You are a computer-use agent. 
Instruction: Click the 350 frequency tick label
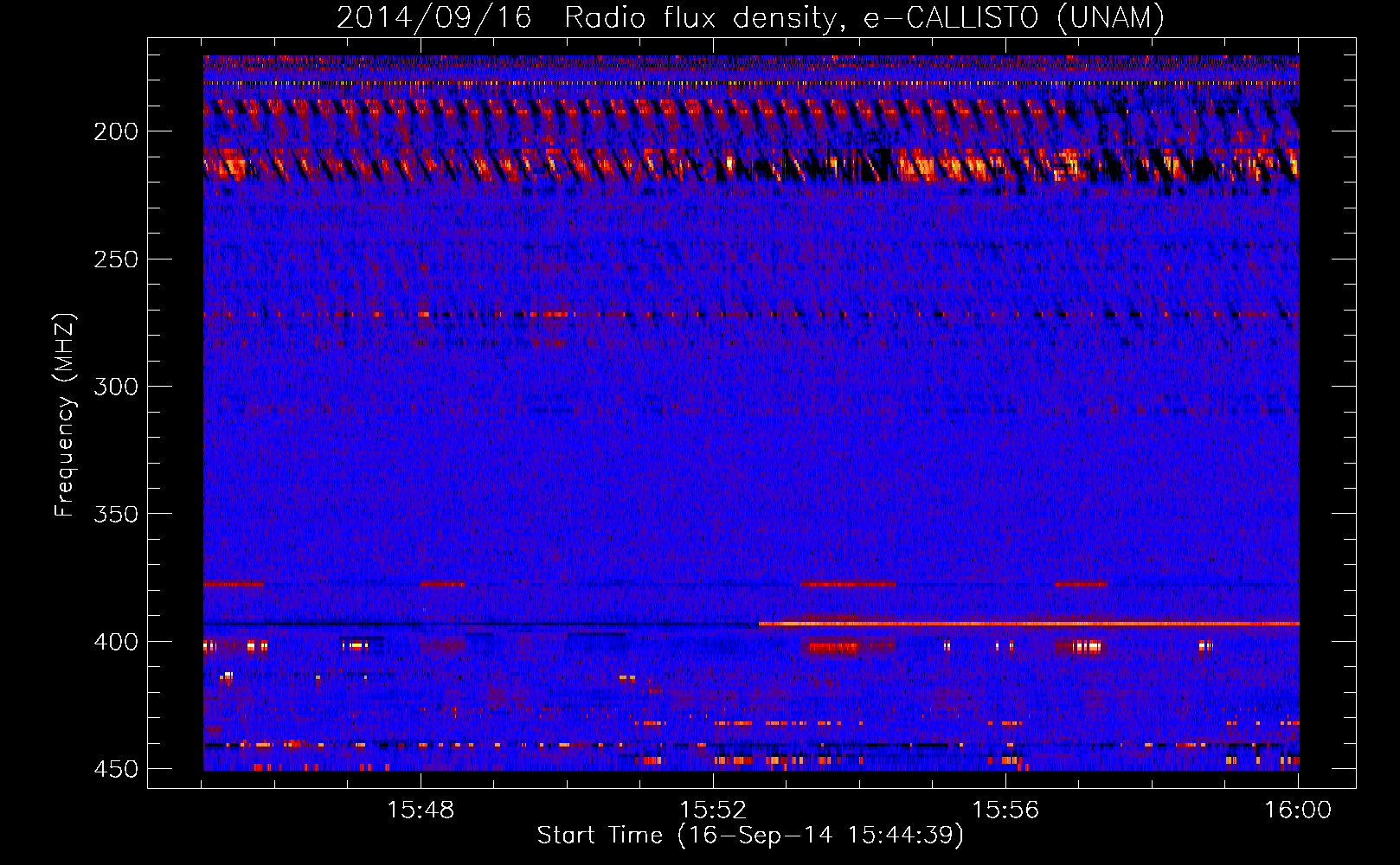(x=116, y=514)
